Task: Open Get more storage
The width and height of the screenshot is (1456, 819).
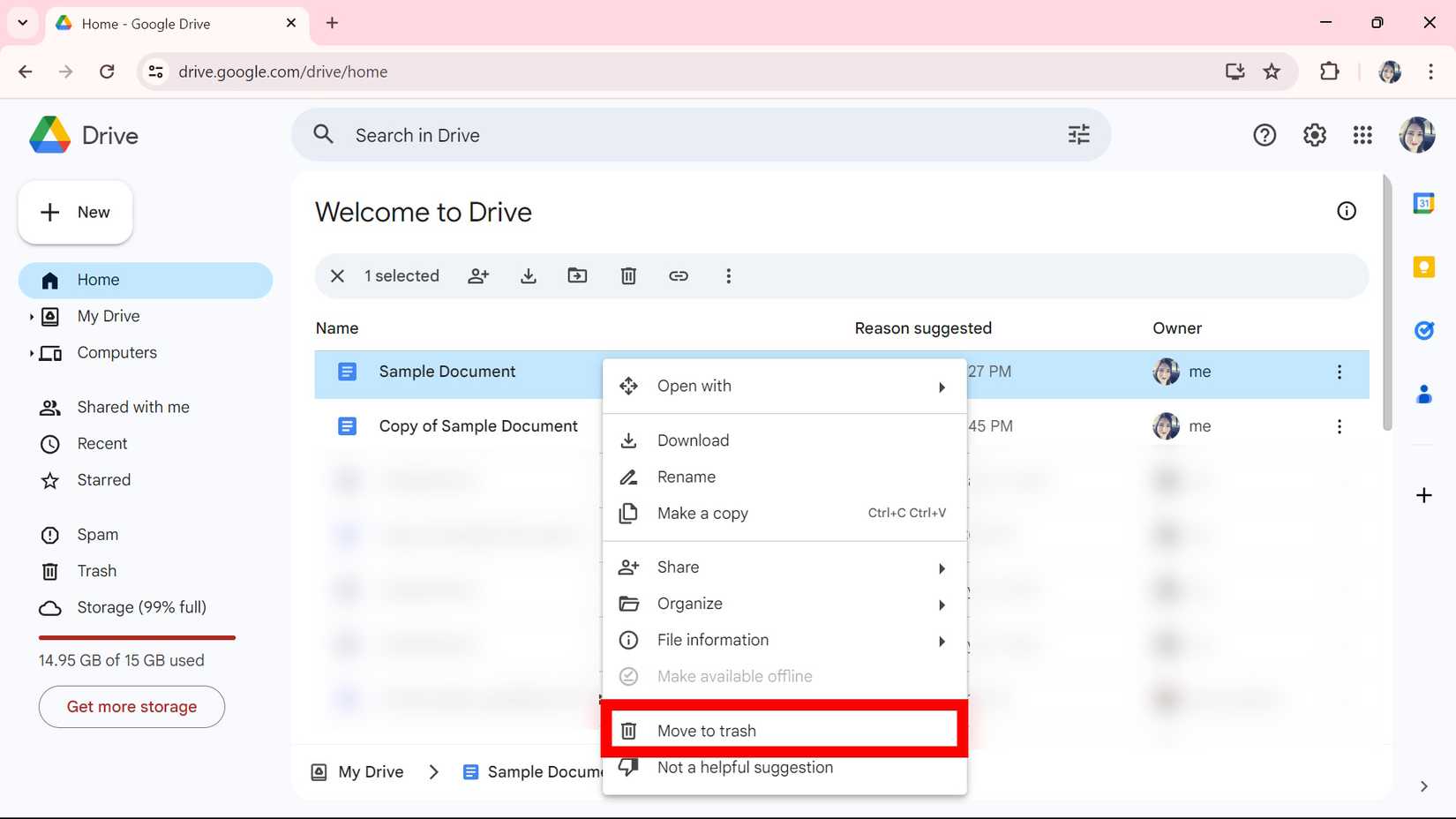Action: [x=131, y=706]
